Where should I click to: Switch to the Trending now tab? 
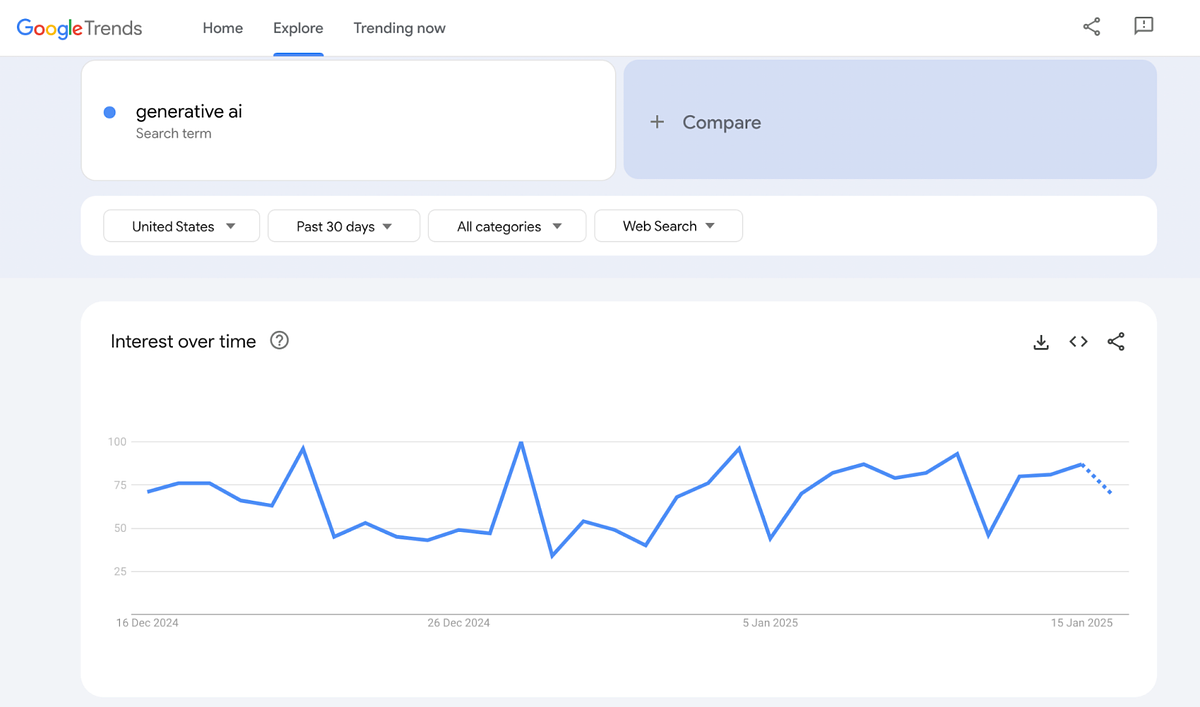click(x=399, y=28)
